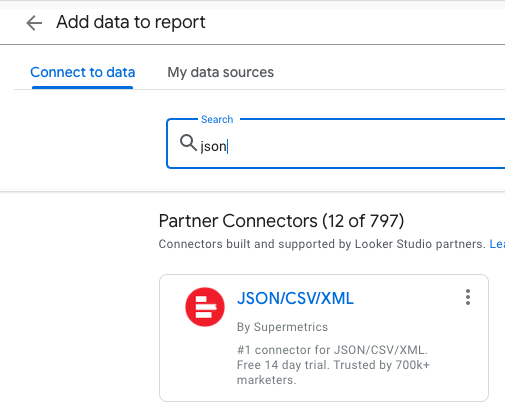Click the Add data to report title
The image size is (505, 420).
pyautogui.click(x=131, y=22)
